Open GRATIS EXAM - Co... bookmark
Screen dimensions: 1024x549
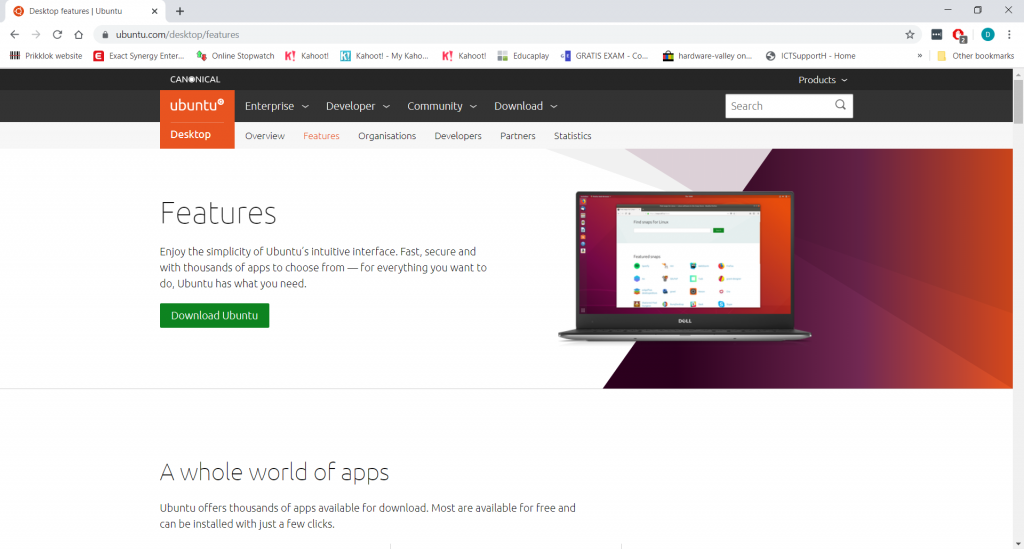(604, 56)
